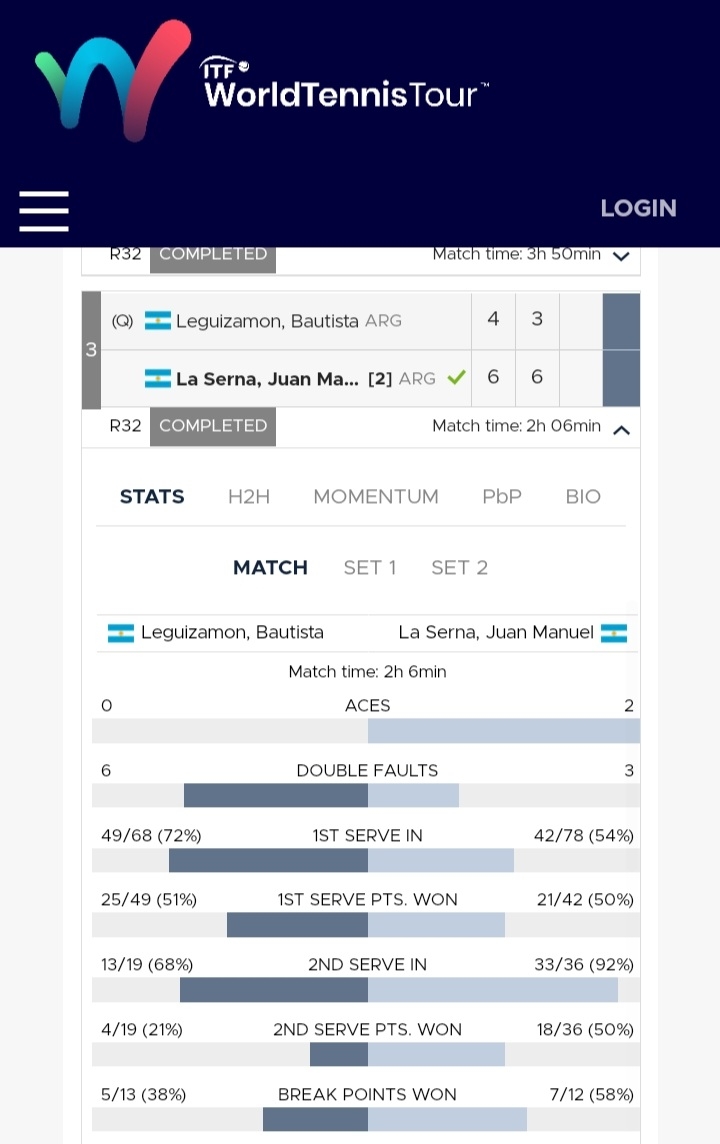View SET 2 statistics

tap(459, 568)
